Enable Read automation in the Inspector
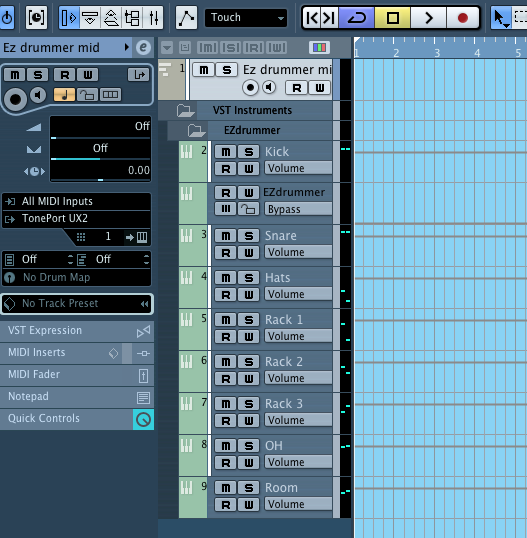527x538 pixels. coord(65,74)
